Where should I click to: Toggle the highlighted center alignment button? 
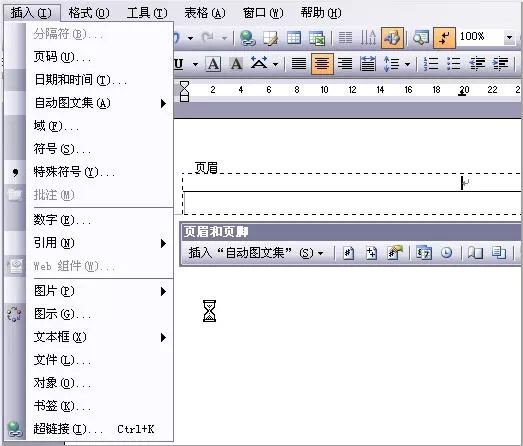(x=322, y=63)
